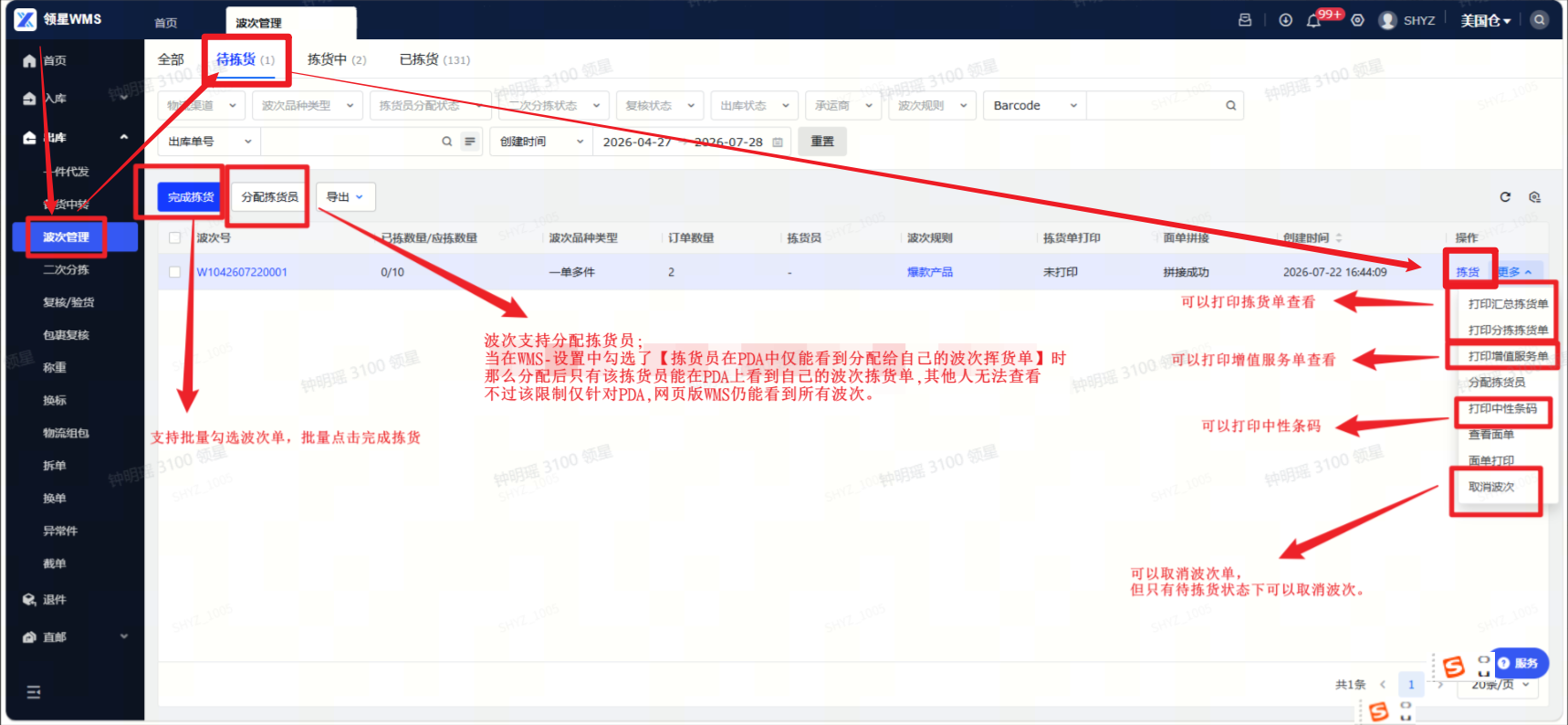Click the Barcode search magnifier icon
Screen dimensions: 1568x725
(x=1230, y=106)
